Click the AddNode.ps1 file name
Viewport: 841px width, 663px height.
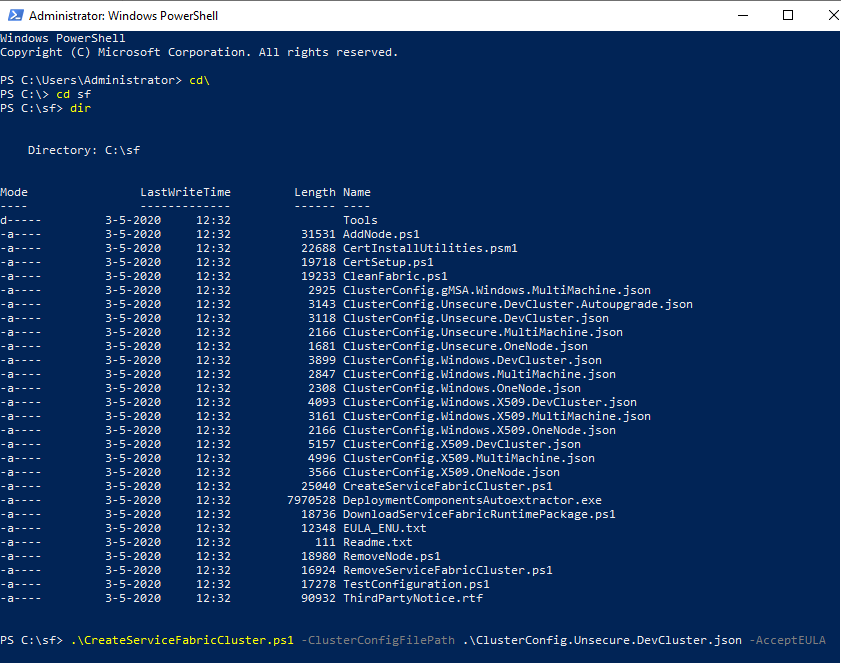pyautogui.click(x=381, y=234)
